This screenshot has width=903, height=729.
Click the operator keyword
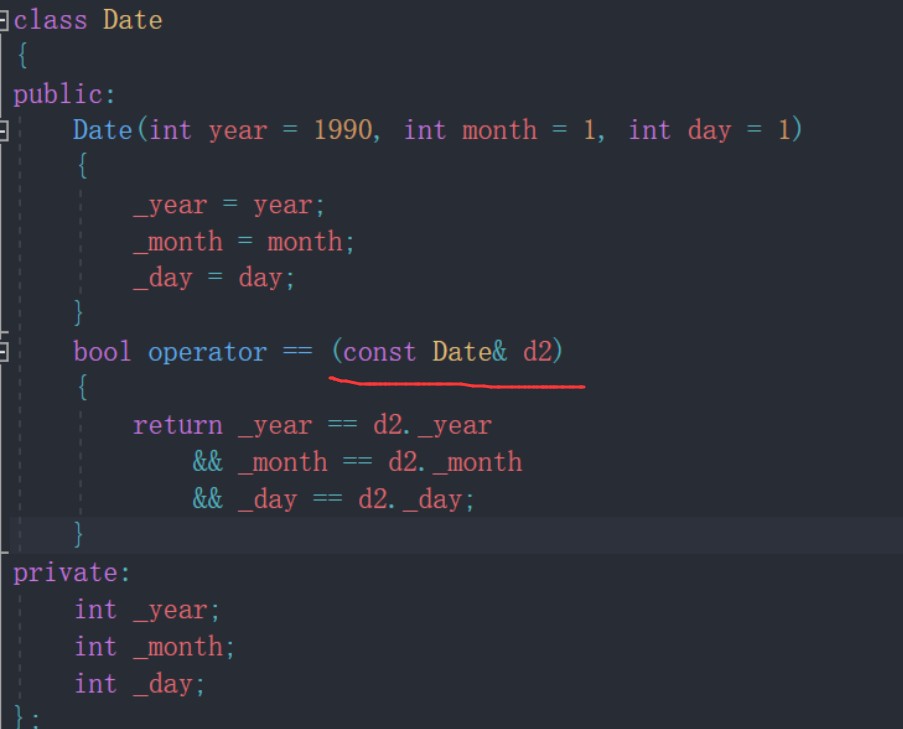pos(207,352)
